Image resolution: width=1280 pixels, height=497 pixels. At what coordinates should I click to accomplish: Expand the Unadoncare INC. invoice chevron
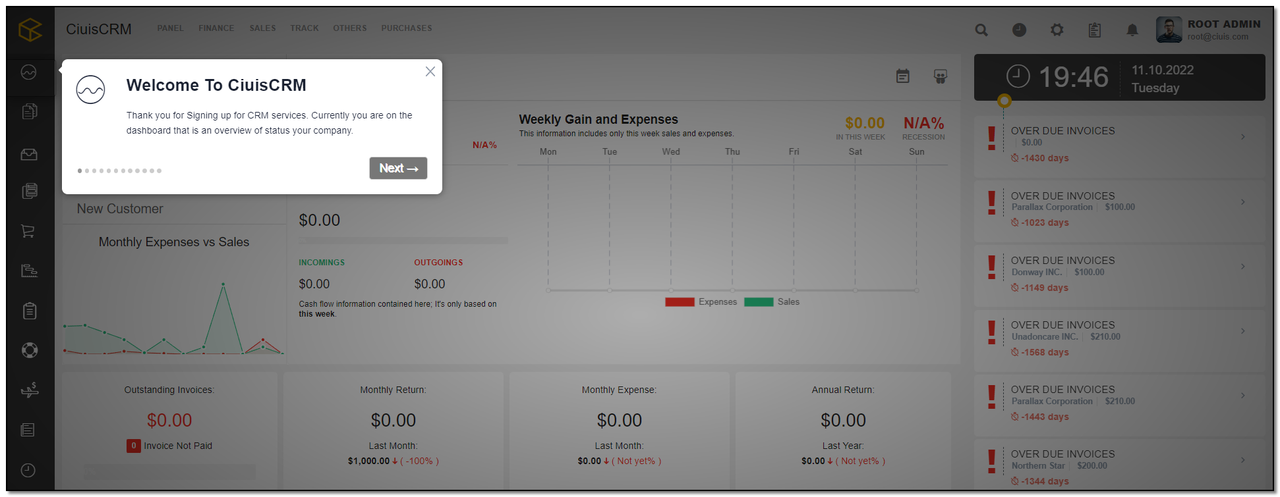1242,331
